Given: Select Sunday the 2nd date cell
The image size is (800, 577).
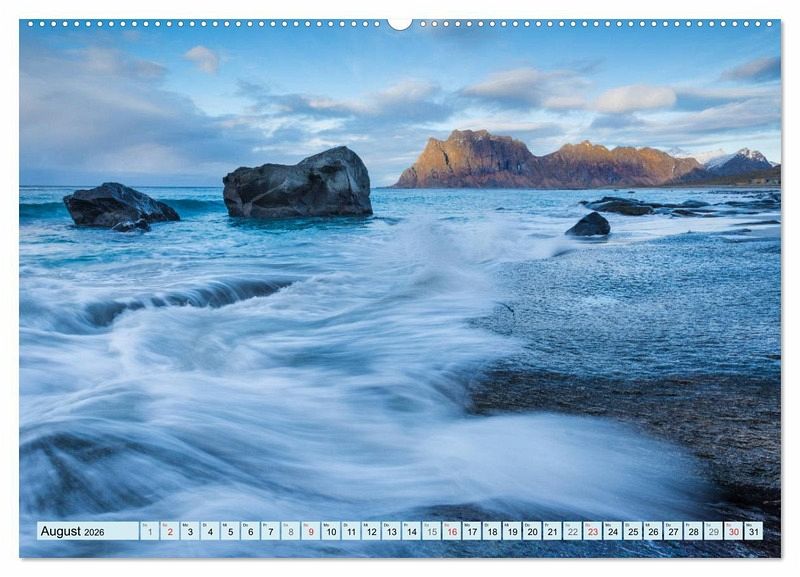Looking at the screenshot, I should (169, 531).
